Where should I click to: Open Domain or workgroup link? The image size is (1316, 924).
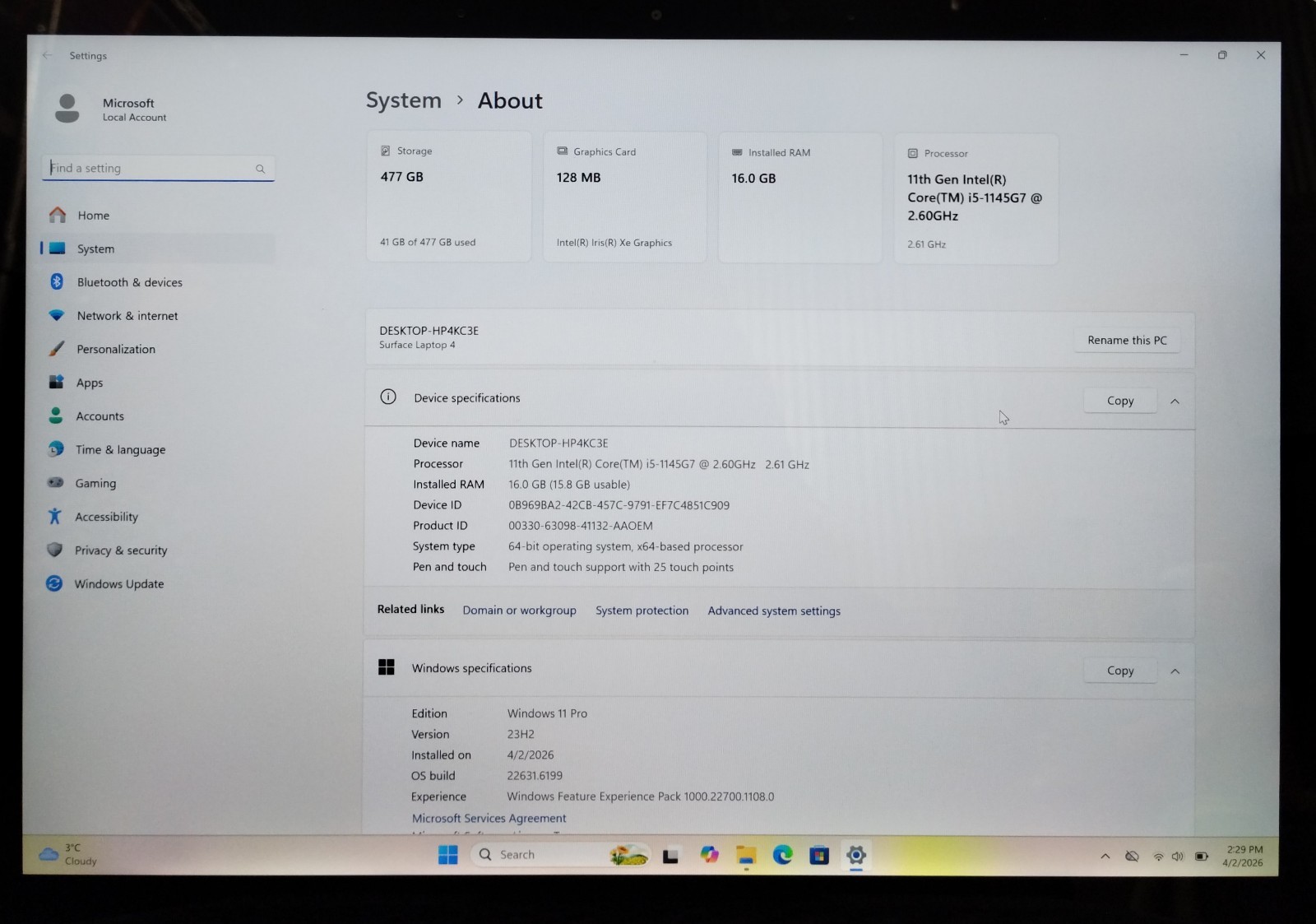click(x=519, y=611)
